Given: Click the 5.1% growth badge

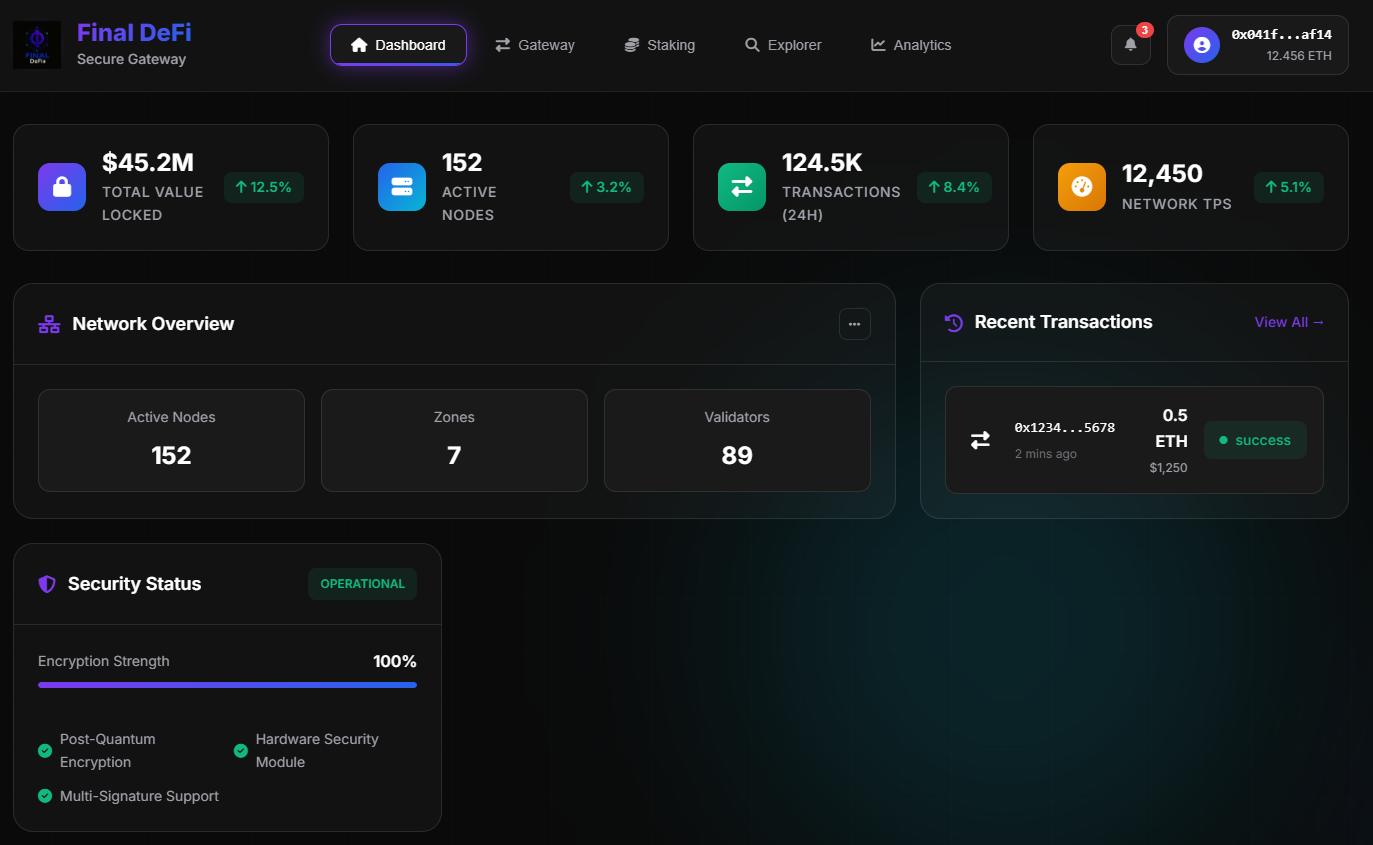Looking at the screenshot, I should coord(1289,187).
